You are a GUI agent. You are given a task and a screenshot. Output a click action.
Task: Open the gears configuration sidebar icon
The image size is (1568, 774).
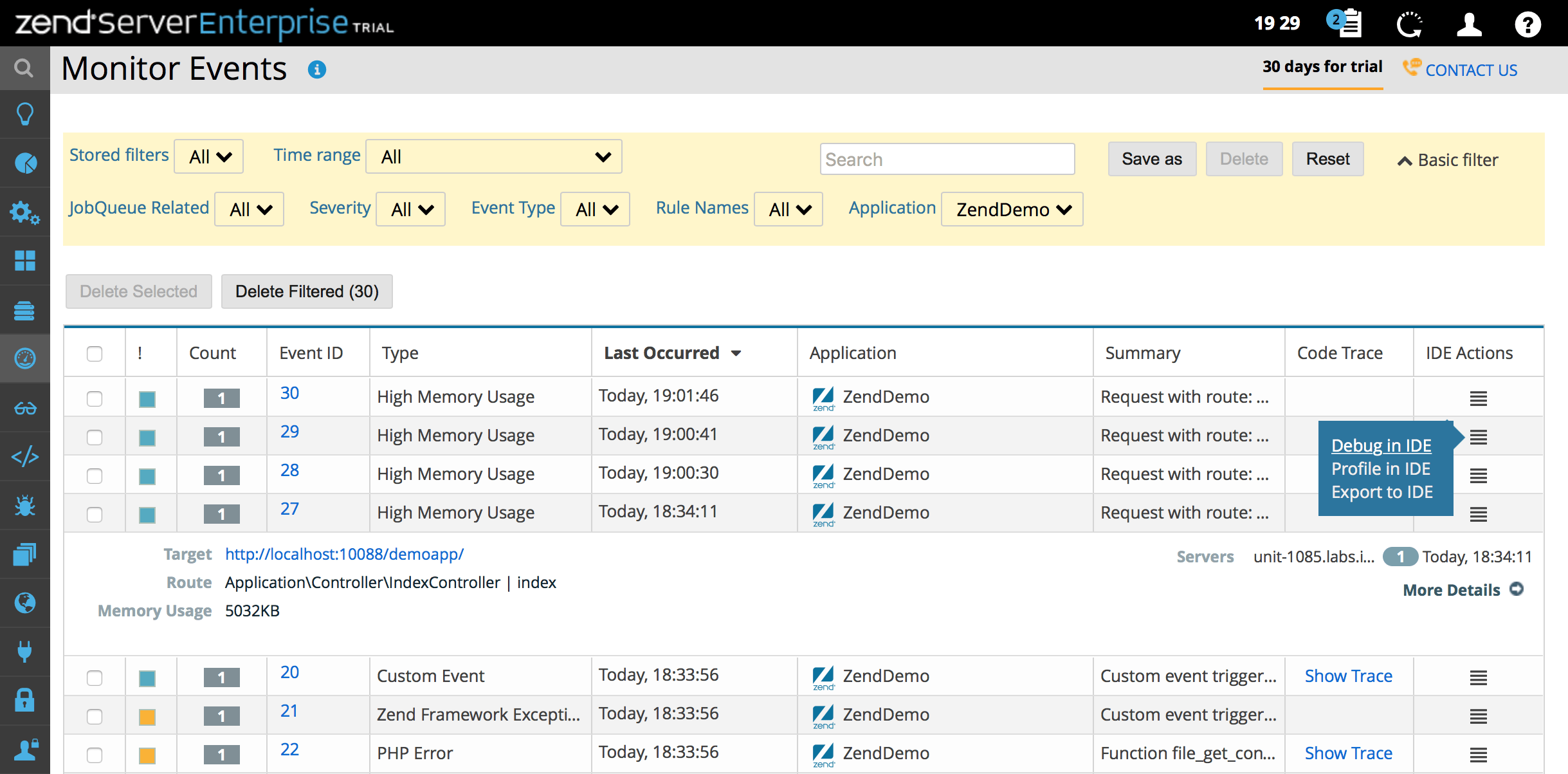coord(25,212)
